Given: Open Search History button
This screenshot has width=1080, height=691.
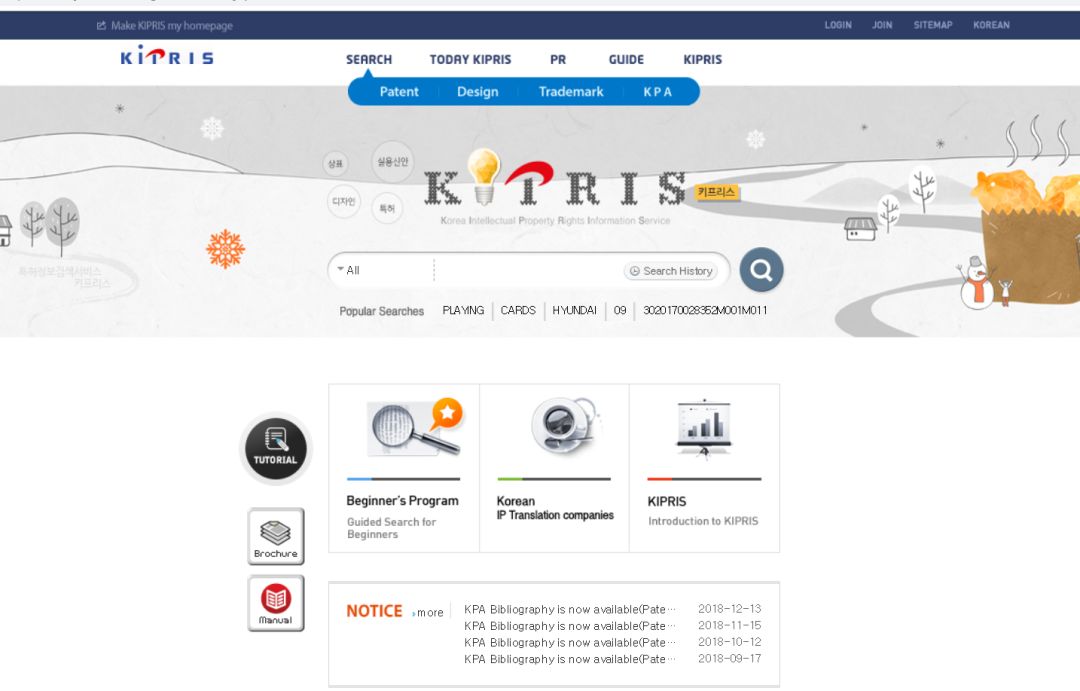Looking at the screenshot, I should (671, 271).
